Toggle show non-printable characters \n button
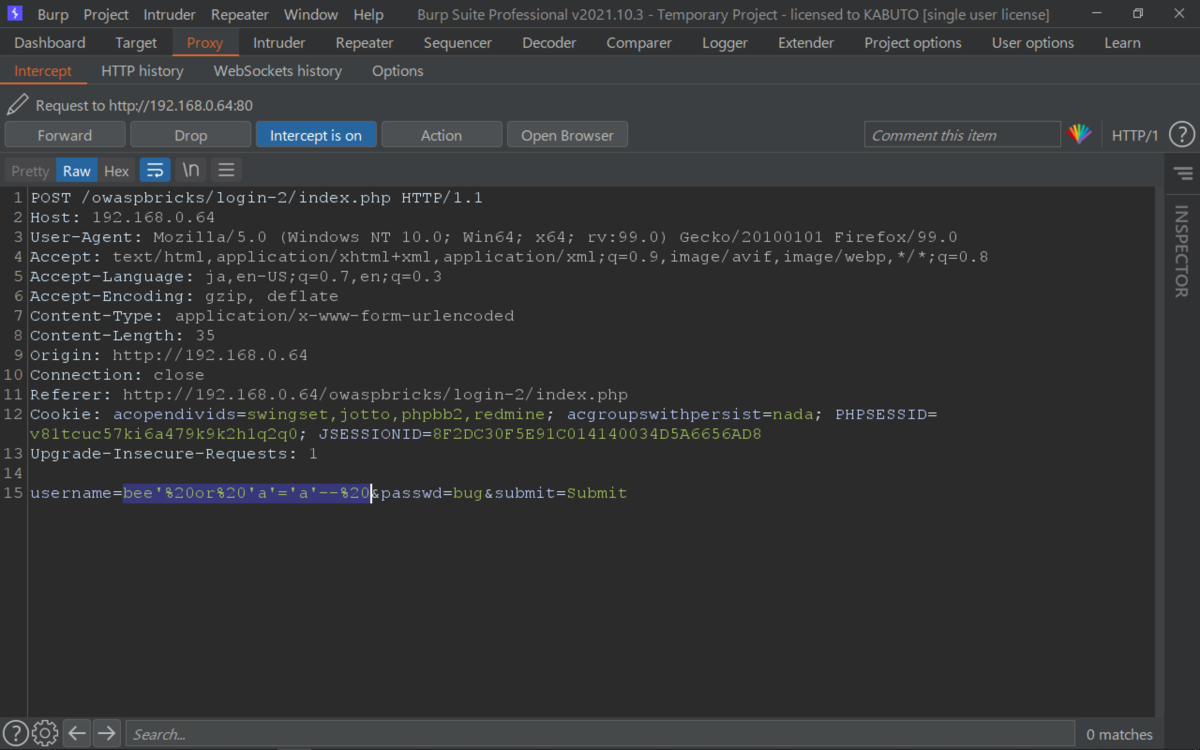 190,170
